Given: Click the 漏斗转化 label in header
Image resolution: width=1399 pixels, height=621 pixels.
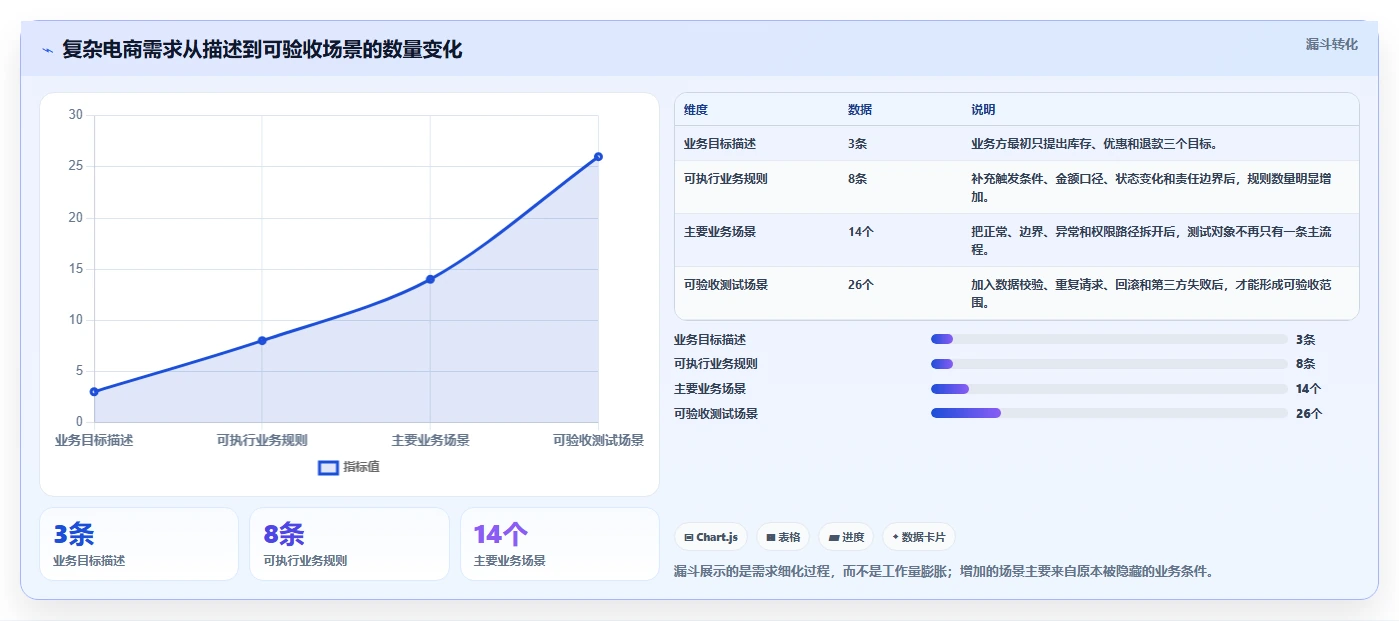Looking at the screenshot, I should (x=1331, y=44).
